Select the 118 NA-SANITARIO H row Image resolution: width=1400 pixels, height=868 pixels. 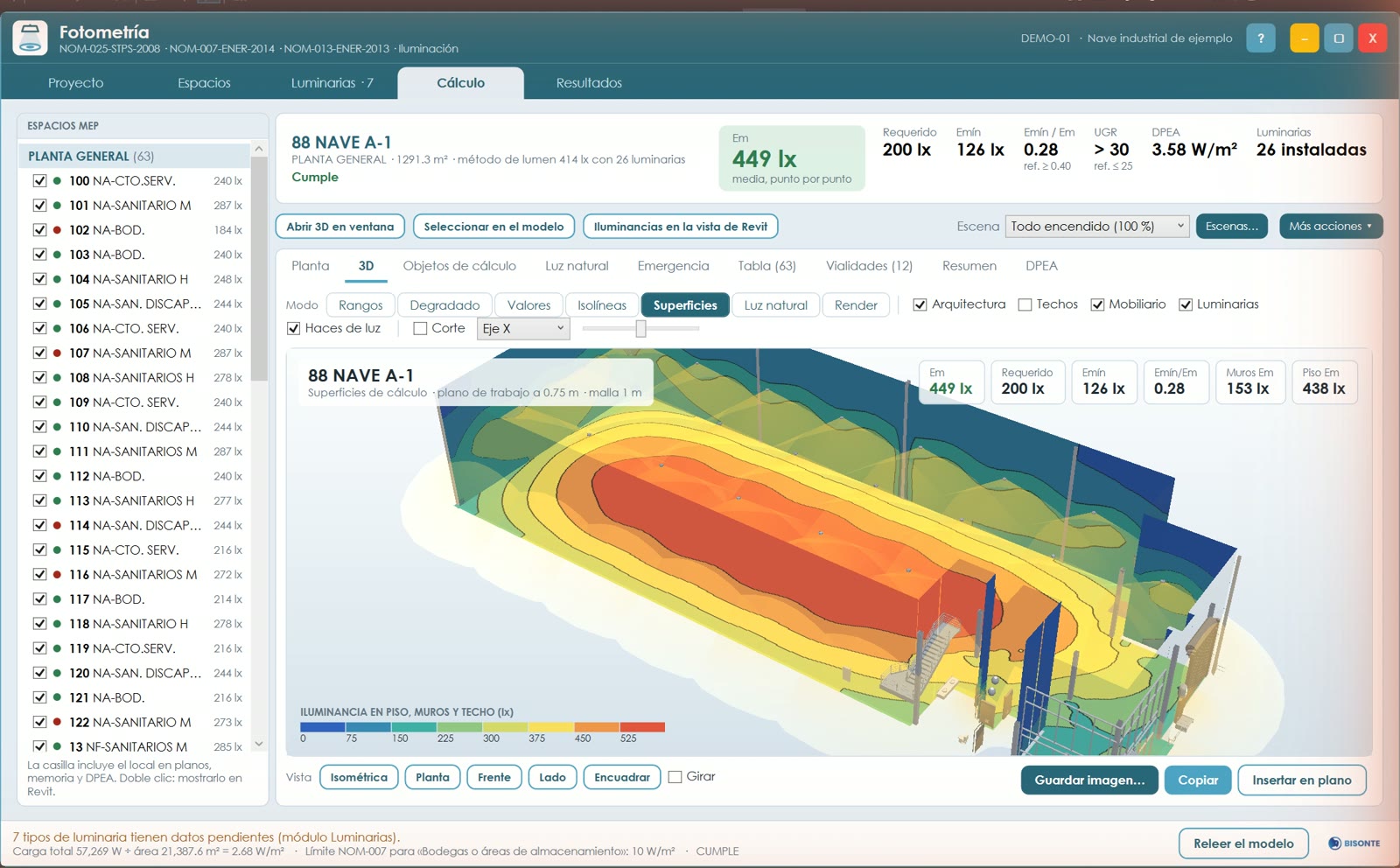pos(136,624)
